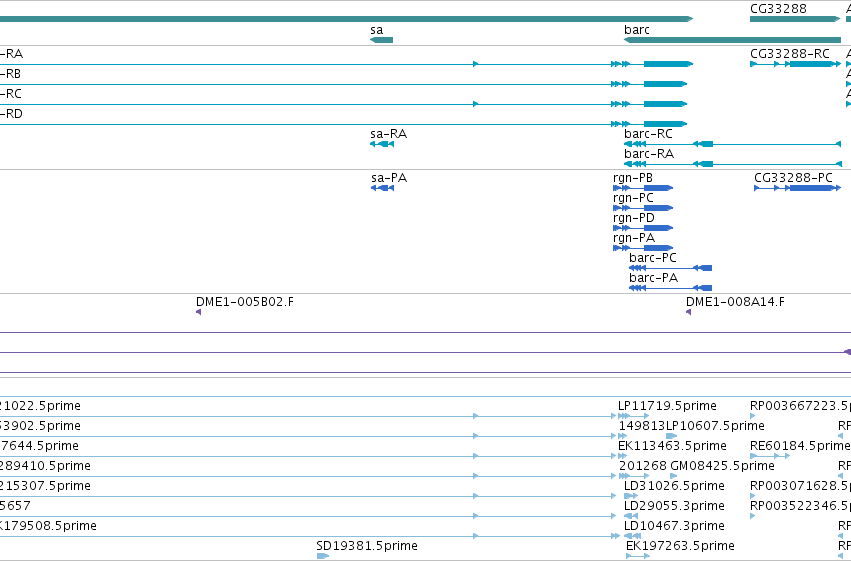Image resolution: width=851 pixels, height=561 pixels.
Task: Click the 215307.5prime EST label
Action: pyautogui.click(x=45, y=486)
